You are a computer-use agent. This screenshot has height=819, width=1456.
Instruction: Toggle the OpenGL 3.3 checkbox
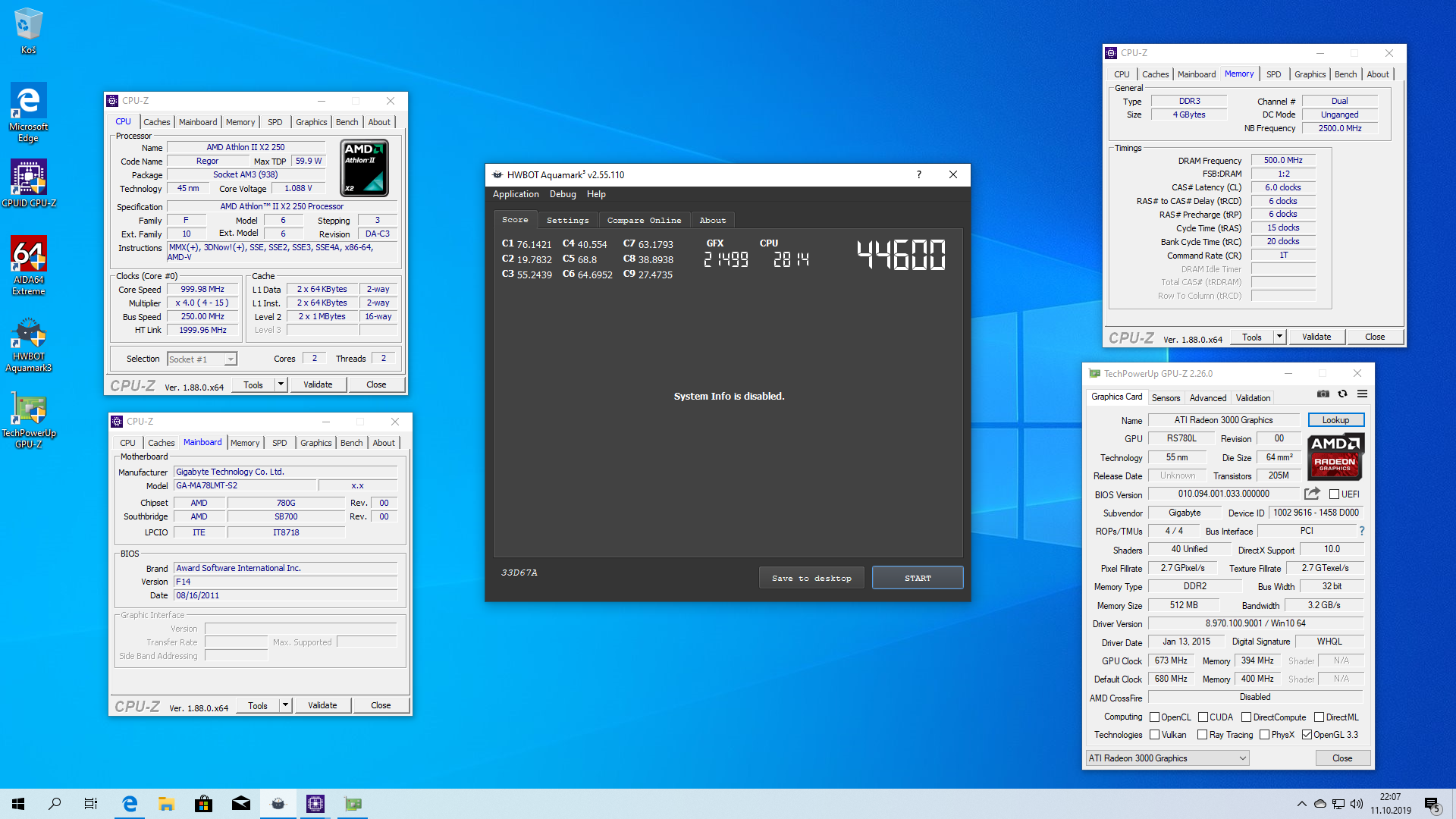click(x=1307, y=735)
